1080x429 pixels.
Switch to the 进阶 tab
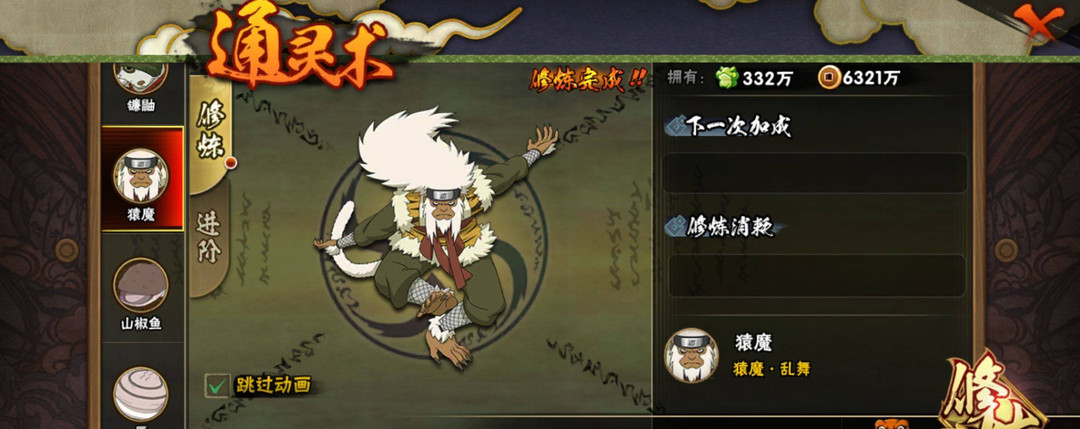(x=209, y=238)
